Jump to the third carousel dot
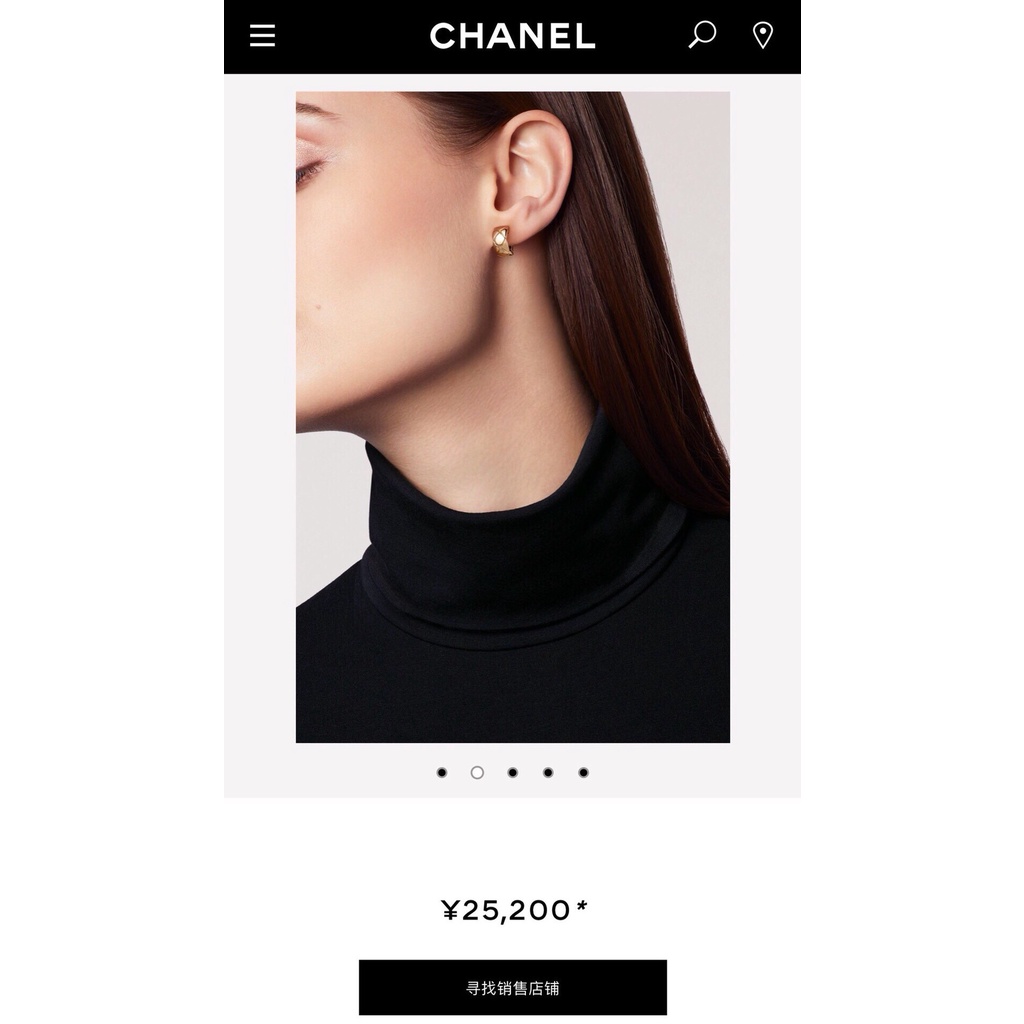Screen dimensions: 1024x1024 point(513,773)
